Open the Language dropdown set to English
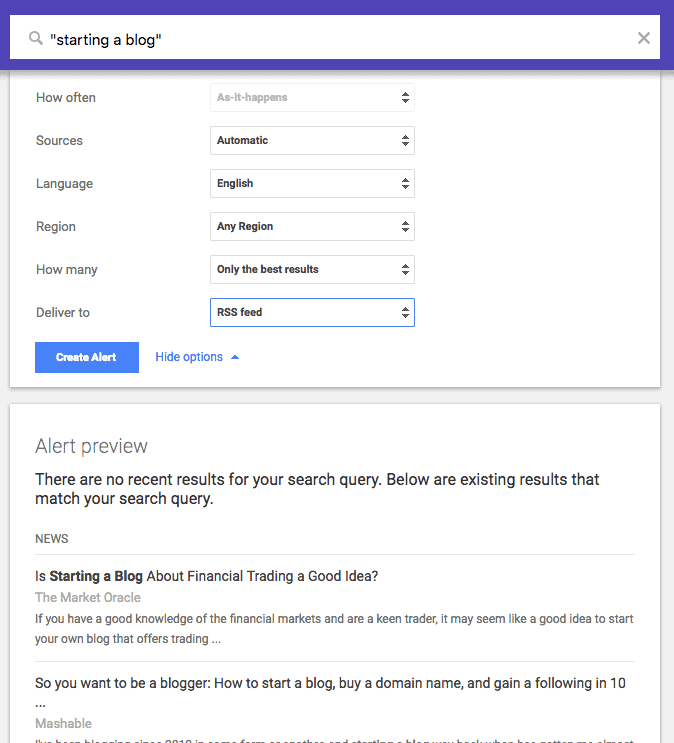Image resolution: width=674 pixels, height=743 pixels. (x=312, y=183)
